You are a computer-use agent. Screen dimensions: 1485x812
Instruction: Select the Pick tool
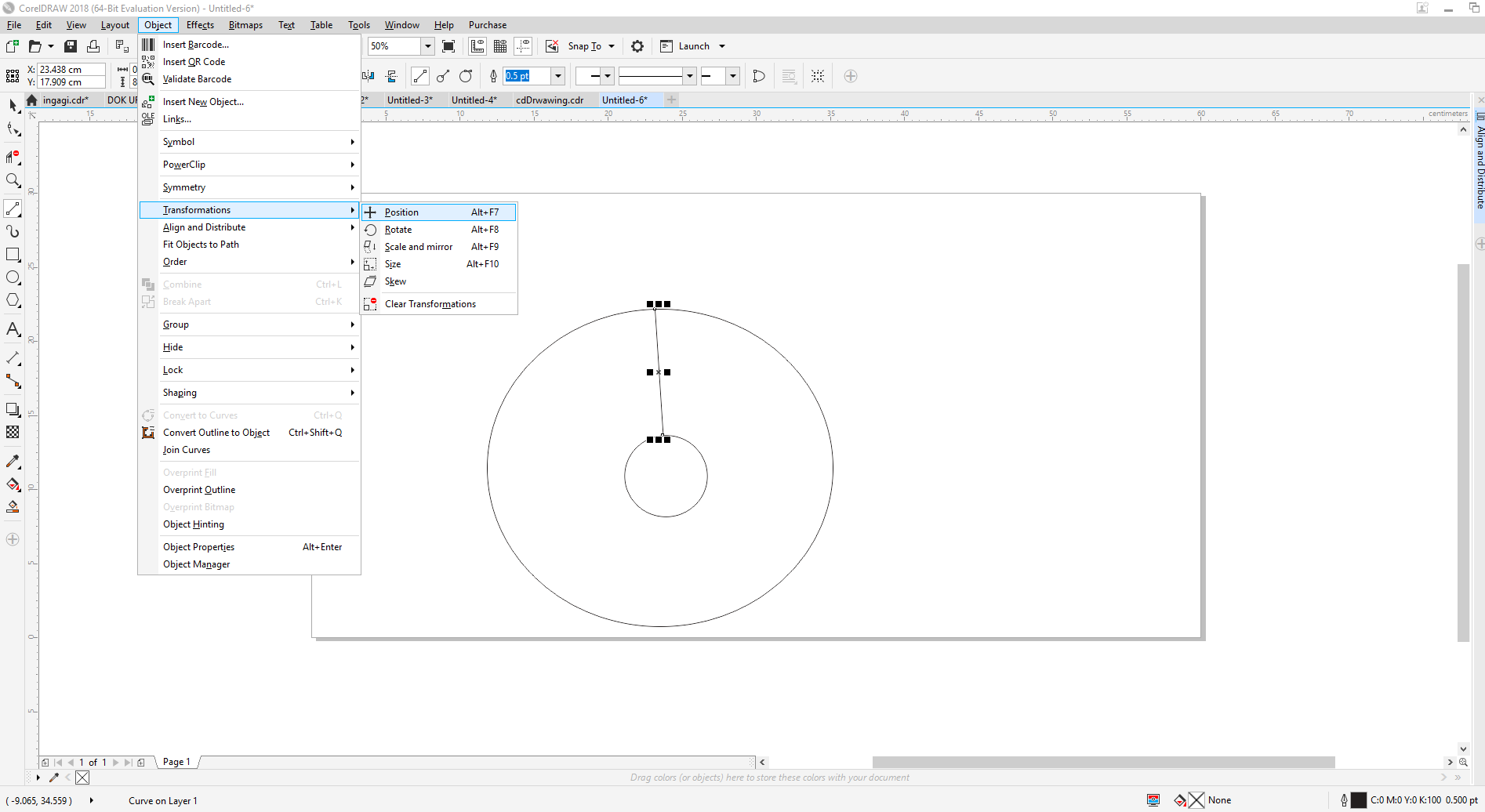click(13, 105)
